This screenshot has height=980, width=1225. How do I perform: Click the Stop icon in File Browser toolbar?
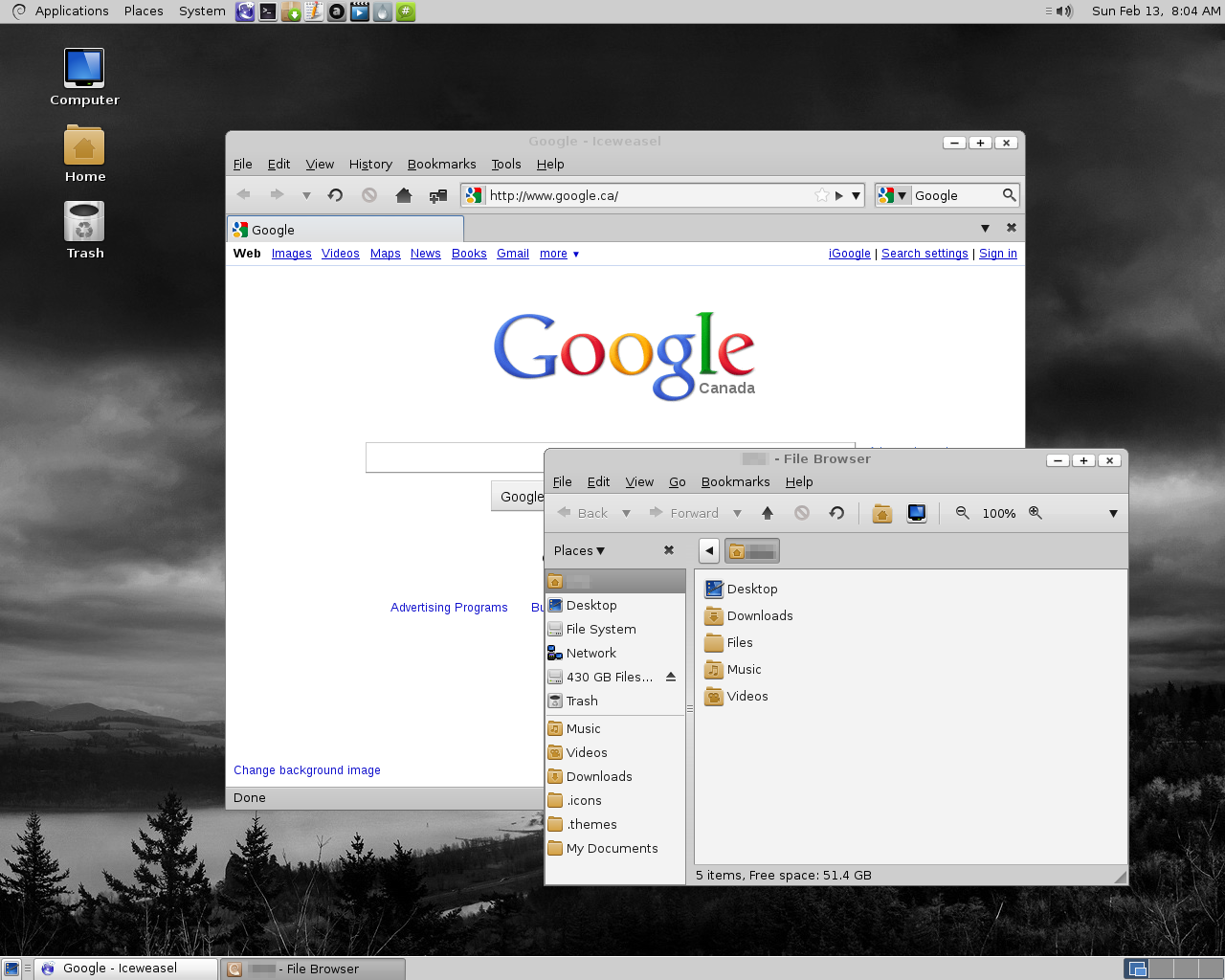pos(802,513)
